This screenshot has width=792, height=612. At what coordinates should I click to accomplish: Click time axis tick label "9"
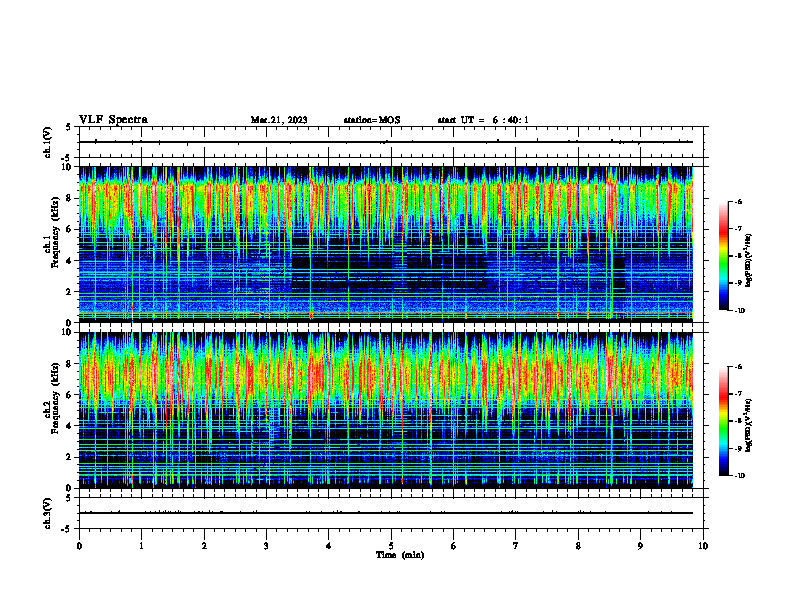[x=640, y=546]
